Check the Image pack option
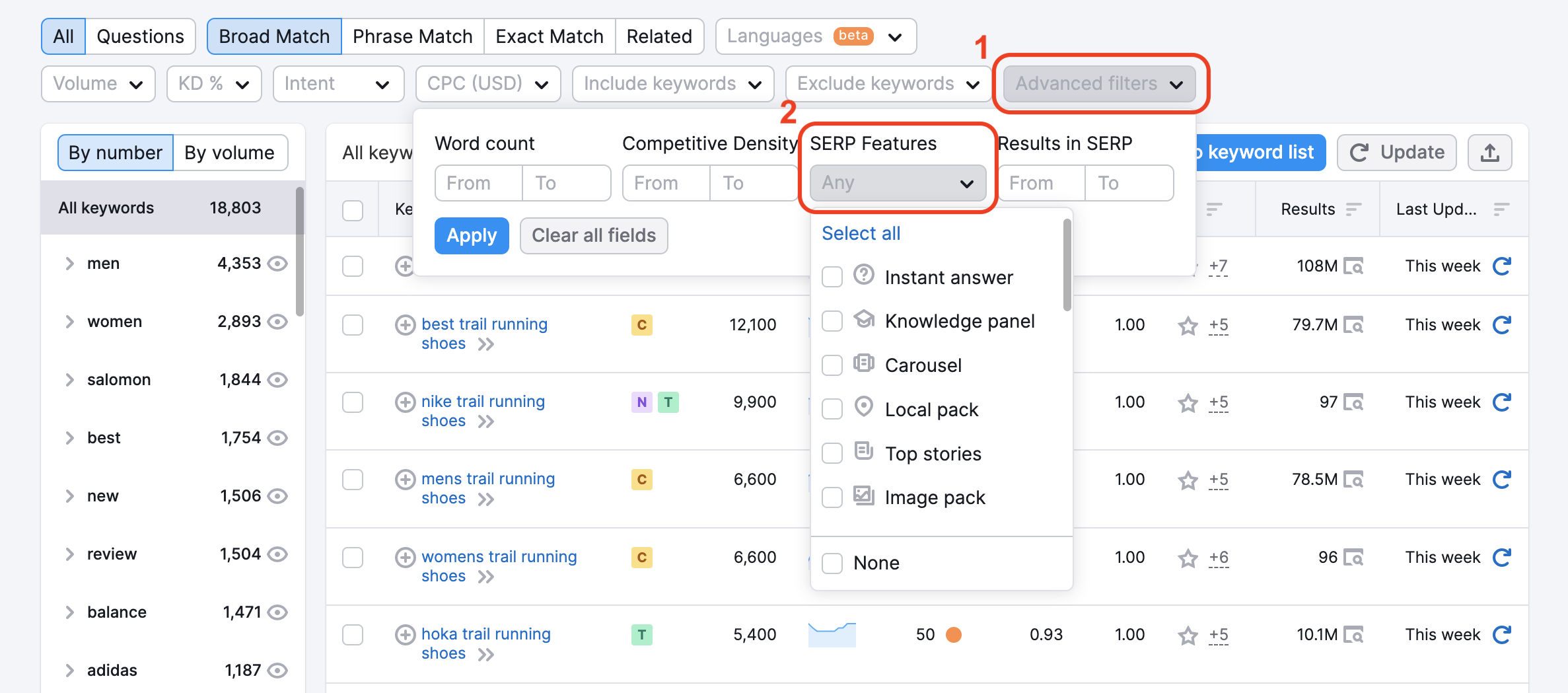Image resolution: width=1568 pixels, height=693 pixels. click(832, 497)
